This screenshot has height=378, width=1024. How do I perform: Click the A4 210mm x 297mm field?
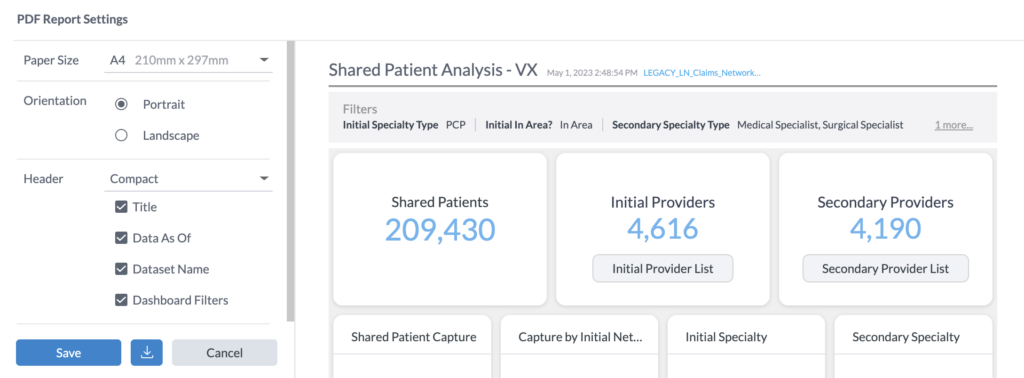coord(188,61)
